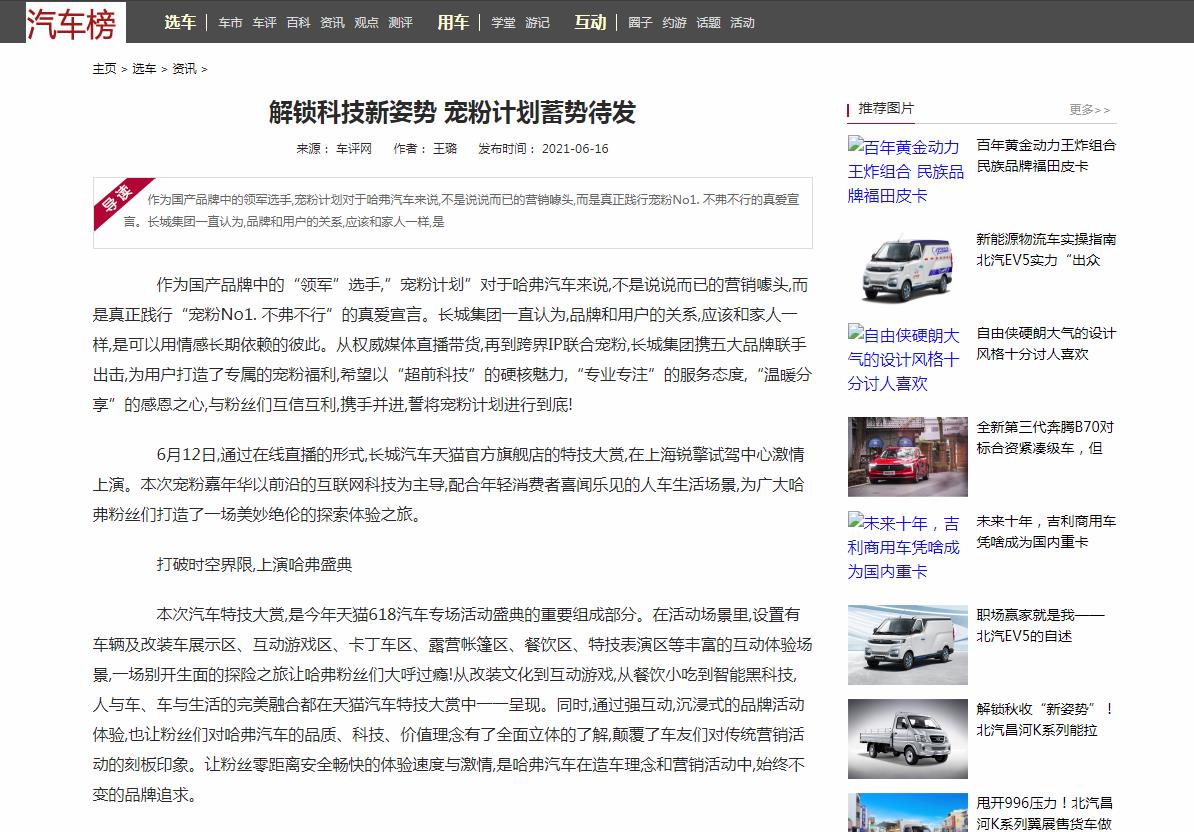
Task: Open the article link 百年黄金动力王炸组合 民族品牌福田皮卡
Action: tap(1046, 155)
